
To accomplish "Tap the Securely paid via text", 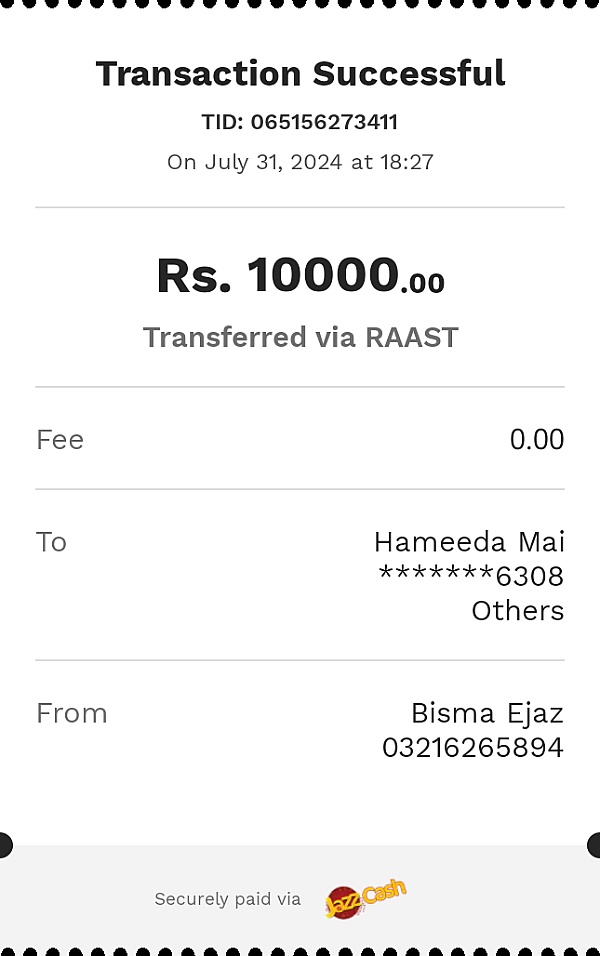I will [x=227, y=899].
